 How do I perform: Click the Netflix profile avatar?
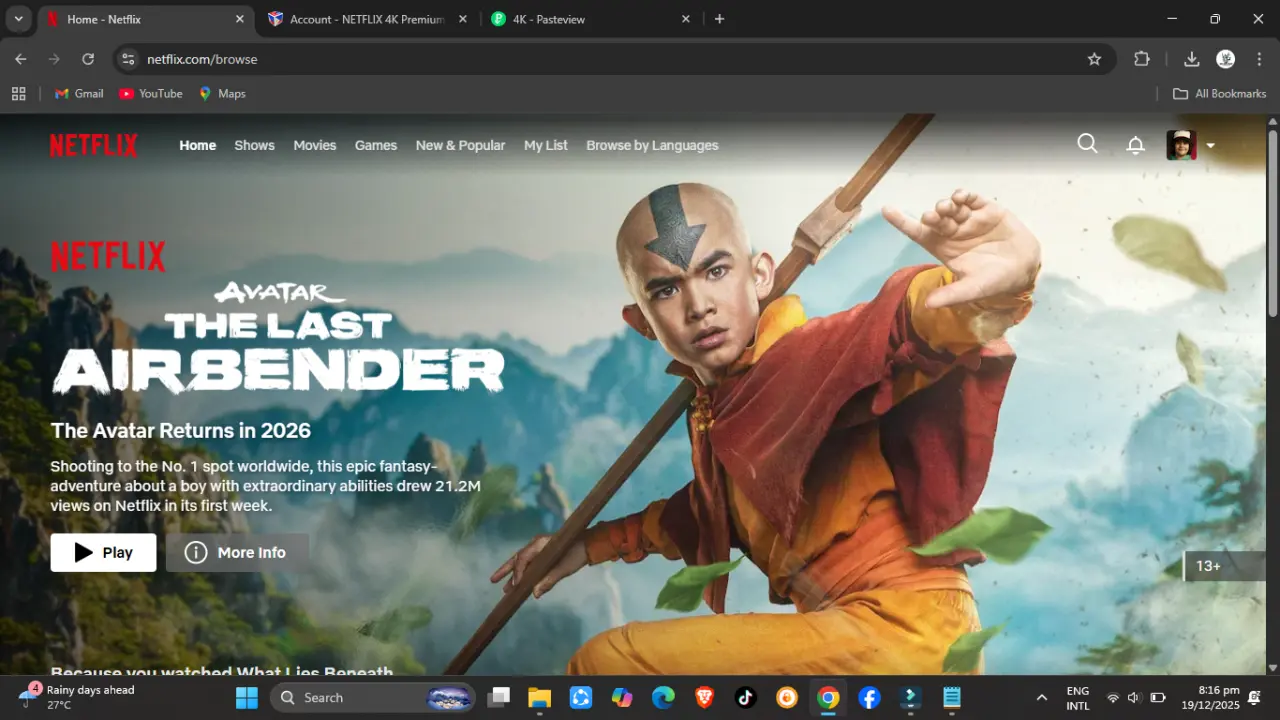click(x=1181, y=145)
